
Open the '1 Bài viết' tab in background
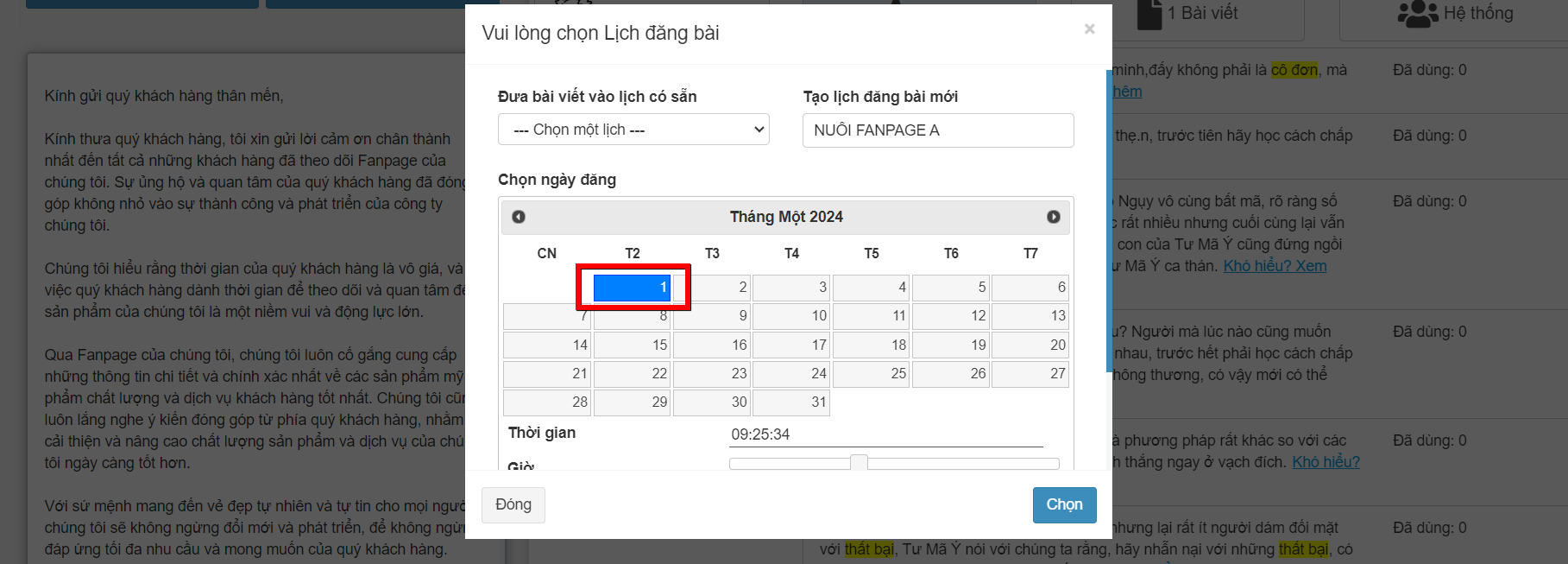point(1187,14)
